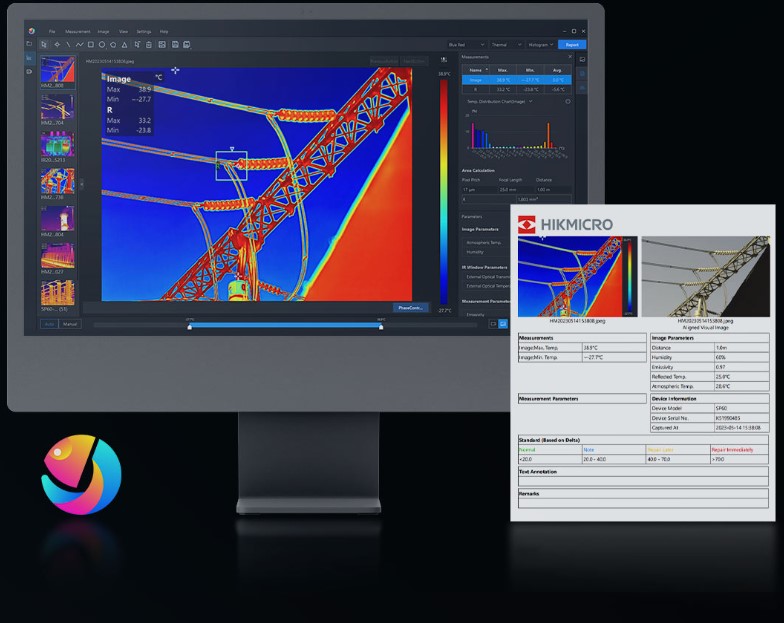
Task: Click the blue Report button
Action: click(x=572, y=44)
